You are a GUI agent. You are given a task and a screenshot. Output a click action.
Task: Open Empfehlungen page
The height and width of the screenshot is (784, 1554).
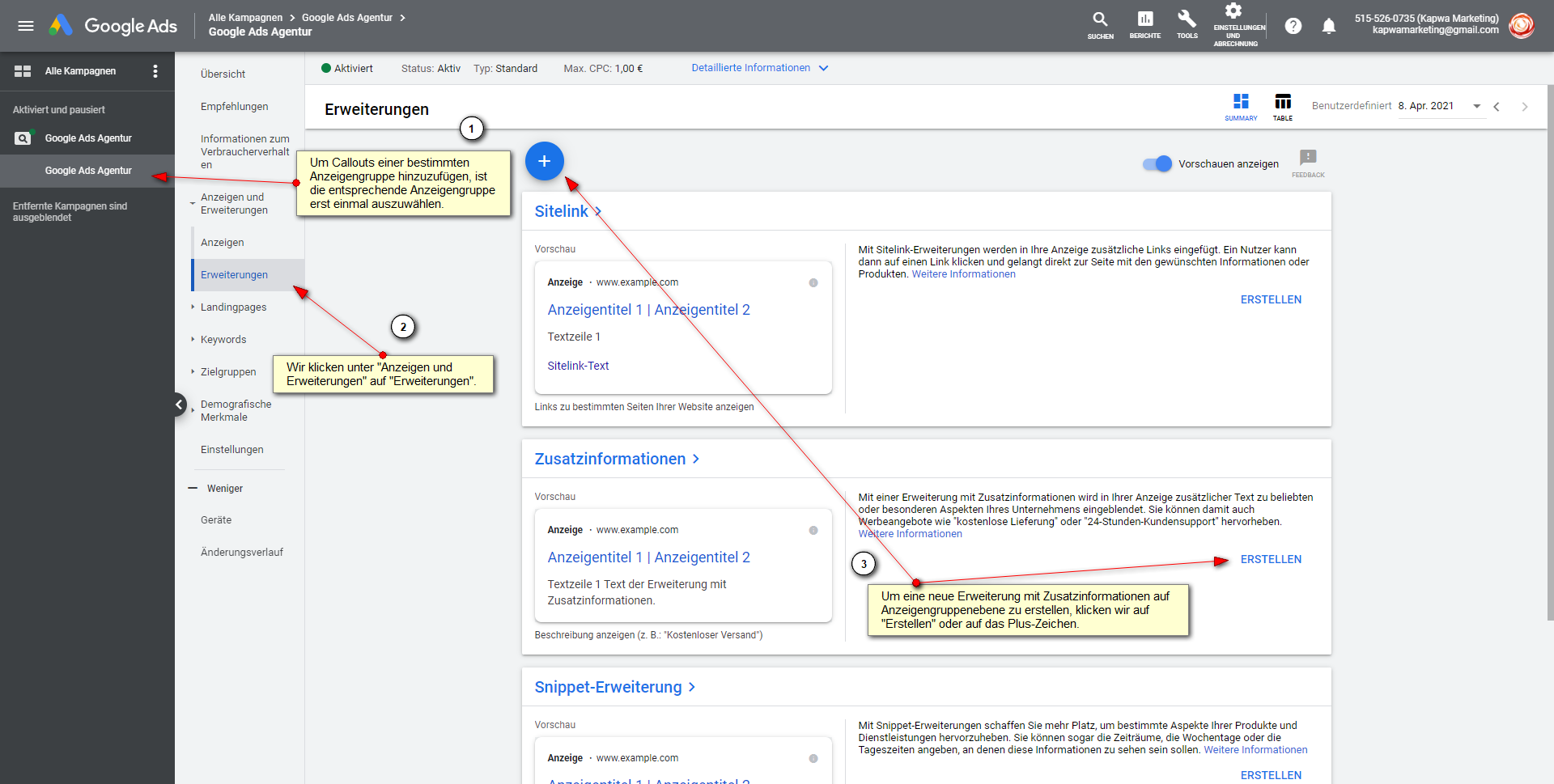click(x=234, y=107)
